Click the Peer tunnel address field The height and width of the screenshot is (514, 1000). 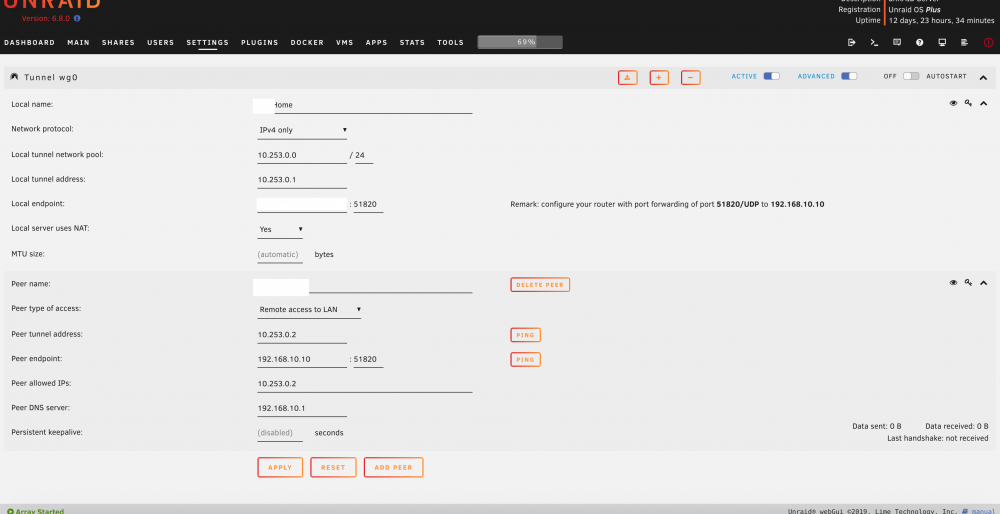[x=302, y=335]
